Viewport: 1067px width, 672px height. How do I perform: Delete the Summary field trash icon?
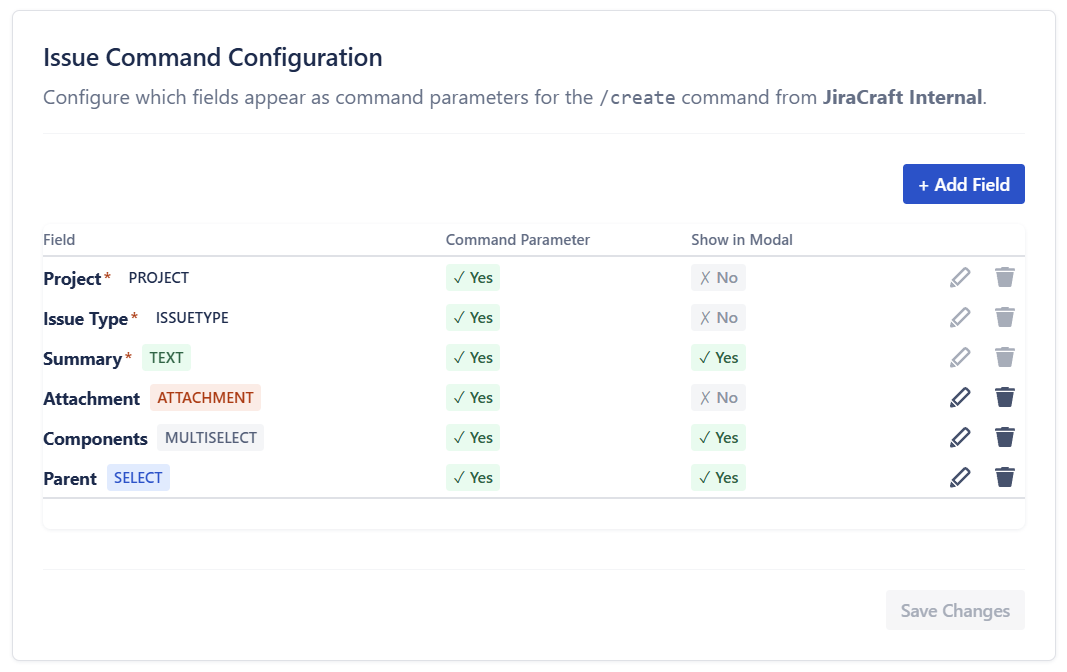pyautogui.click(x=1004, y=358)
